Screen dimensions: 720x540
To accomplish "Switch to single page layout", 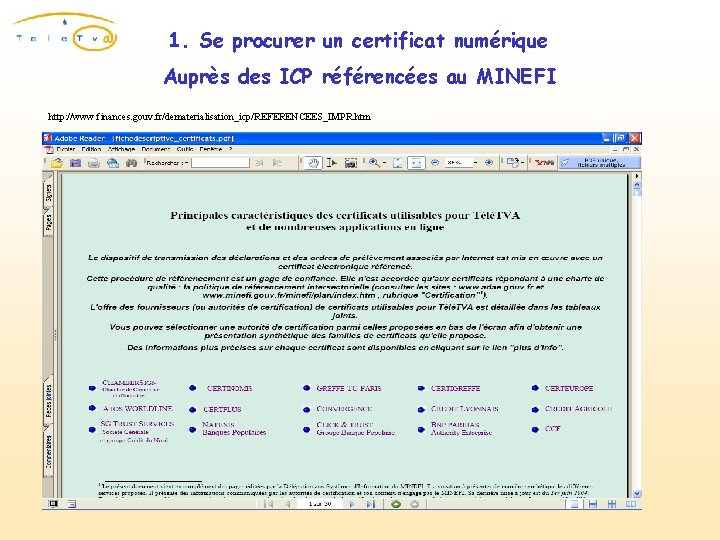I will [574, 504].
